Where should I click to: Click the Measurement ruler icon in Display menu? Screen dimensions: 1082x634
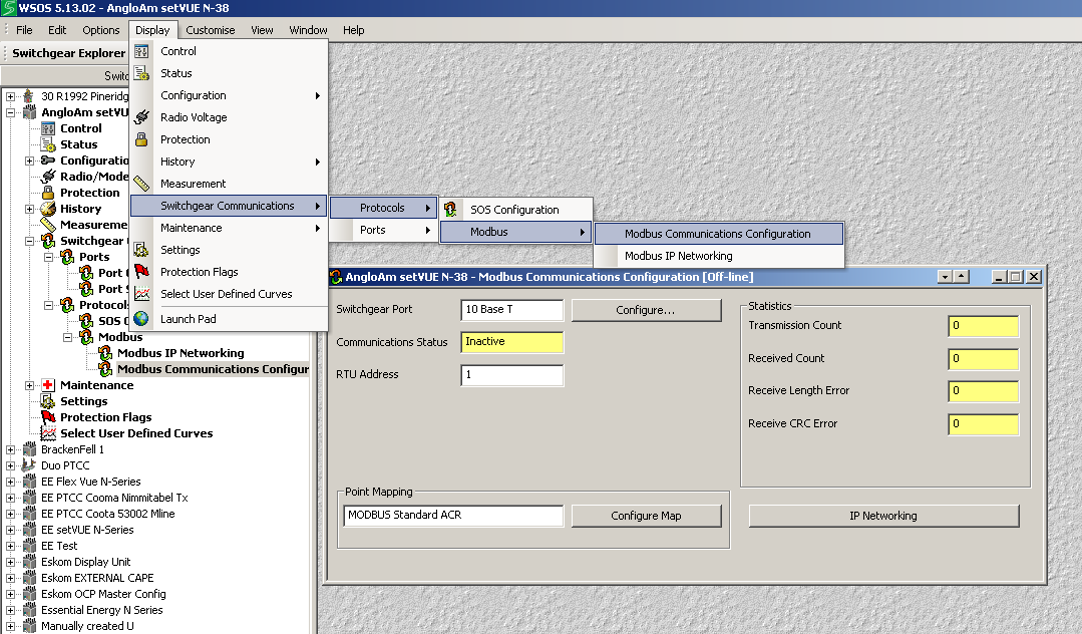[x=141, y=184]
